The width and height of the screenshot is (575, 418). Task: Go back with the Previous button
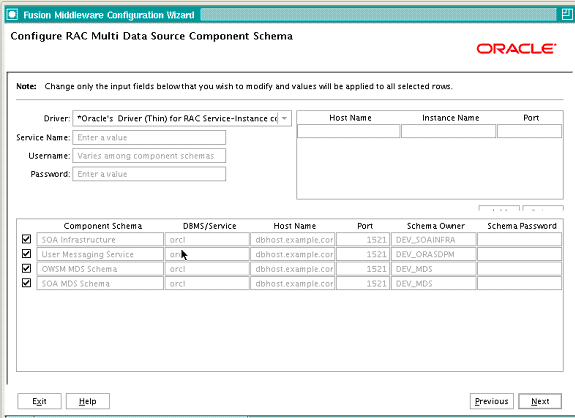pos(492,401)
